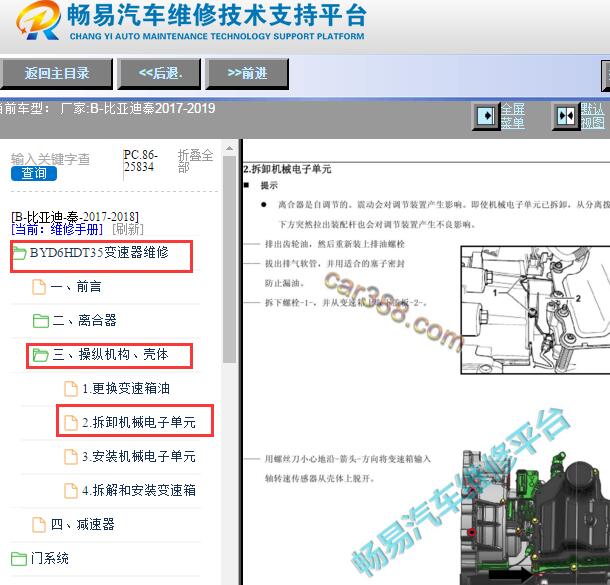Click the blue 查询 search button
This screenshot has height=585, width=610.
34,173
